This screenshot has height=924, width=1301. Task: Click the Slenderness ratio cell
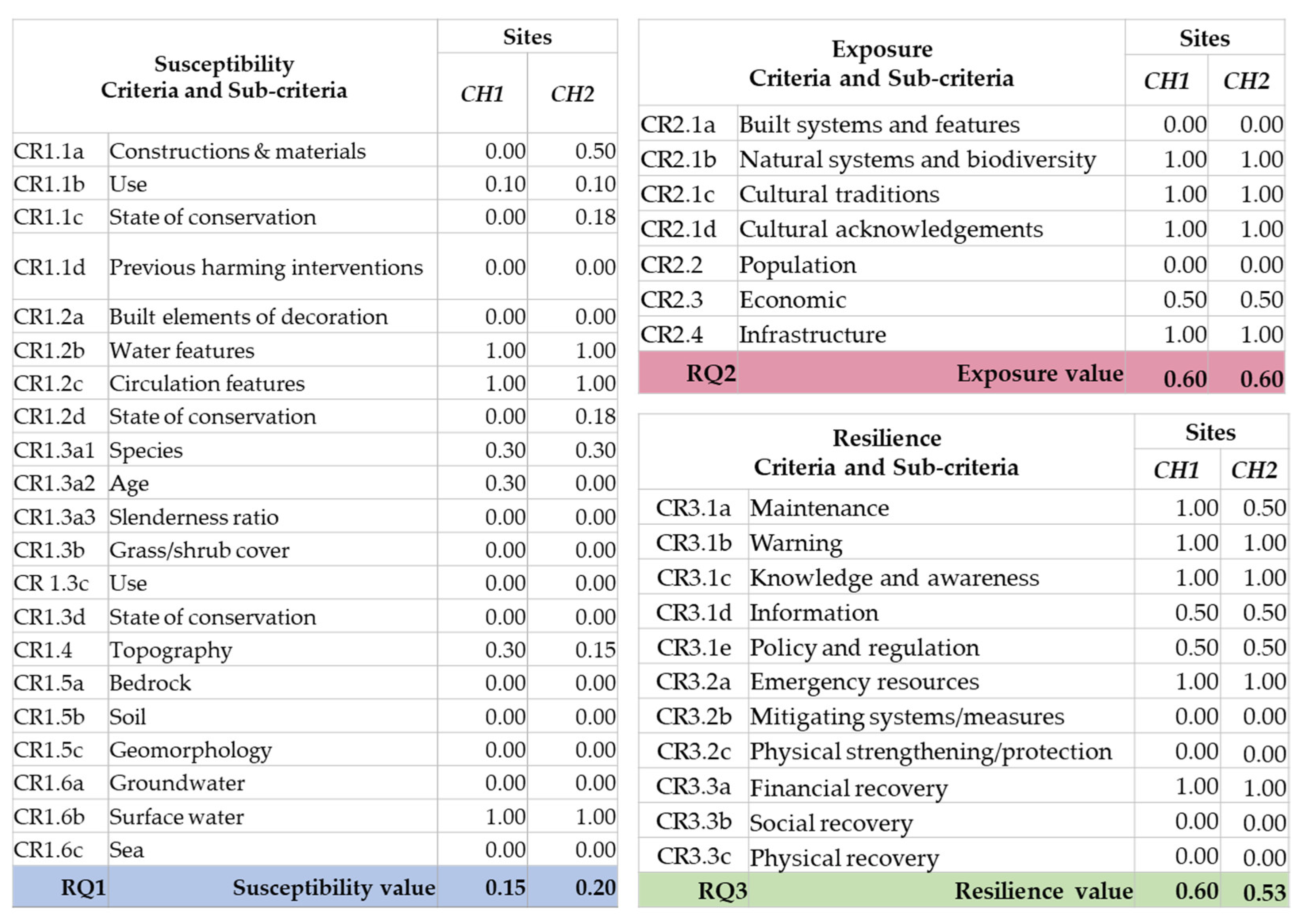pos(193,517)
